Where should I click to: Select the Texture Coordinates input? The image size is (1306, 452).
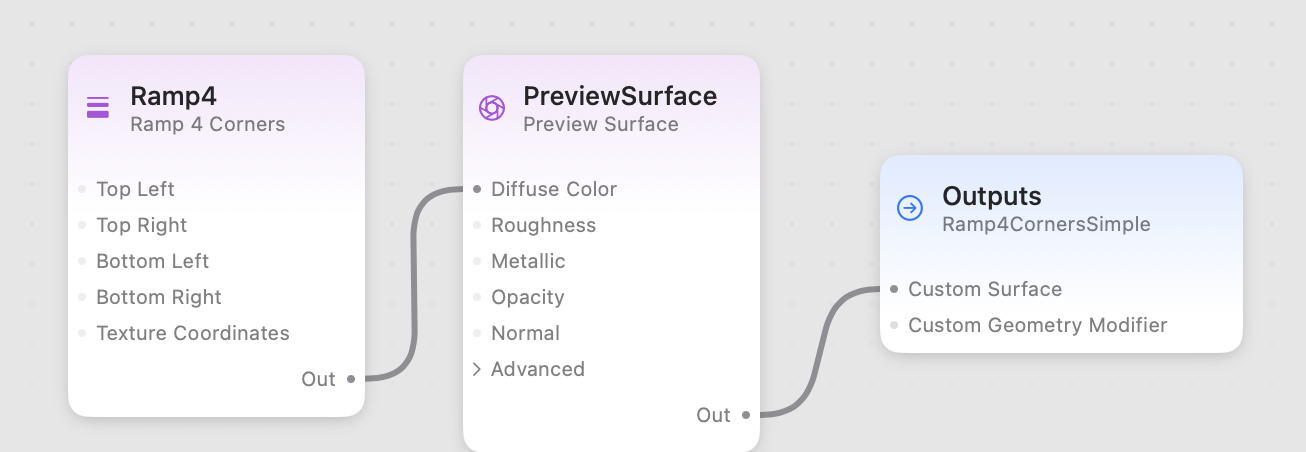pyautogui.click(x=192, y=333)
